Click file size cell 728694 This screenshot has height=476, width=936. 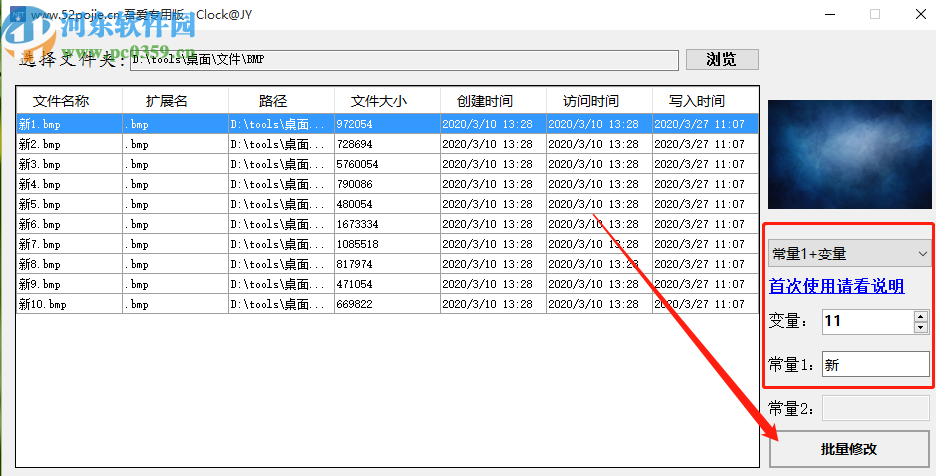[387, 144]
